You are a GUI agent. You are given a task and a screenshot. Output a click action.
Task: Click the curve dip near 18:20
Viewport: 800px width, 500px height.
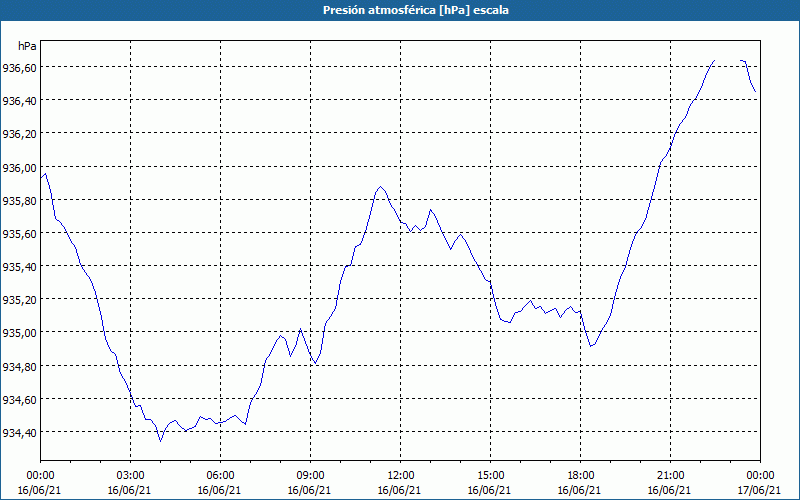tap(590, 346)
